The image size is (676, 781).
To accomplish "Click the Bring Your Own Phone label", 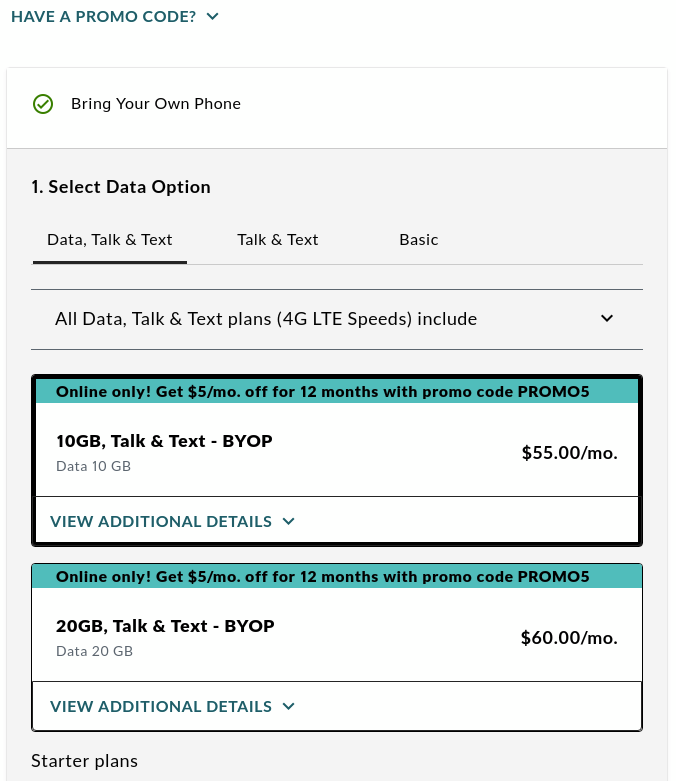I will pyautogui.click(x=156, y=104).
